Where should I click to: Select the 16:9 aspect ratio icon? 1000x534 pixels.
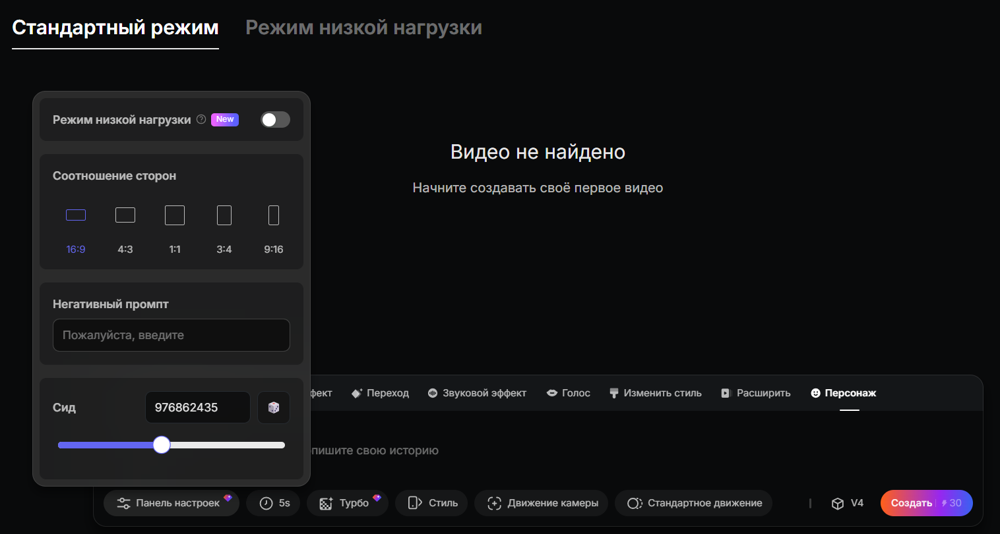pos(76,215)
